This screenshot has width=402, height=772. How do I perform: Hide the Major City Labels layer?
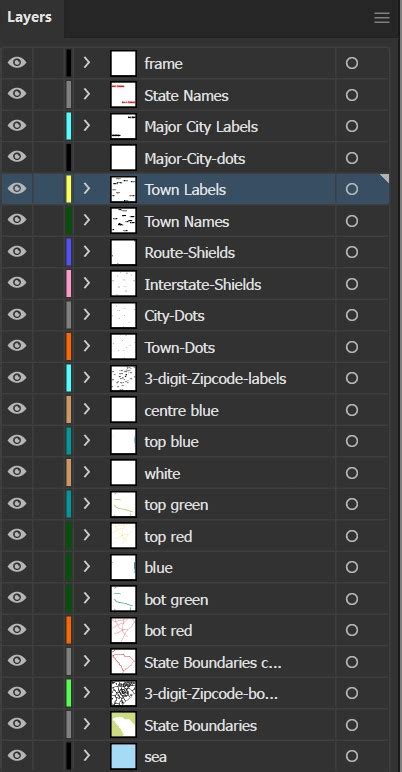click(17, 126)
